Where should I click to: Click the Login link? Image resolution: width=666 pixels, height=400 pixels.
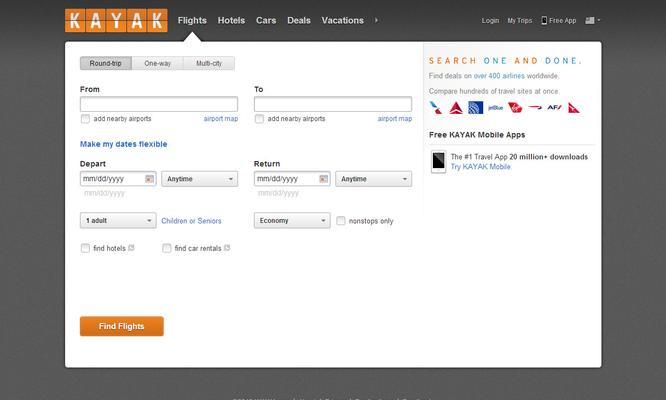point(490,20)
